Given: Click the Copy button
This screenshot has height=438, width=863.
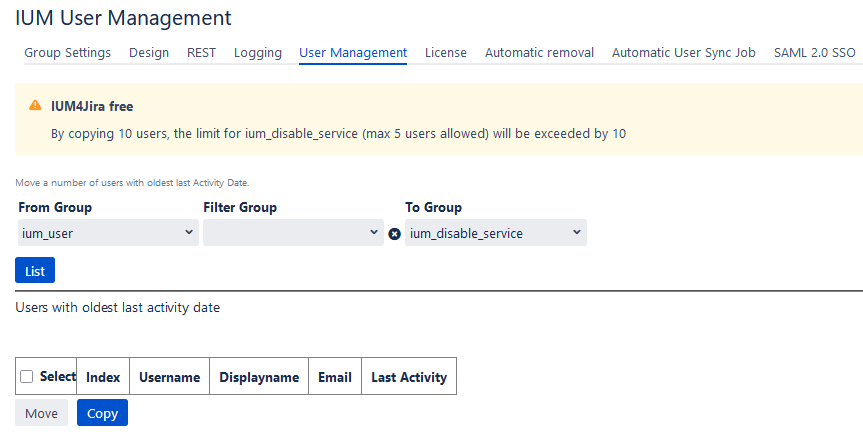Looking at the screenshot, I should pos(102,413).
